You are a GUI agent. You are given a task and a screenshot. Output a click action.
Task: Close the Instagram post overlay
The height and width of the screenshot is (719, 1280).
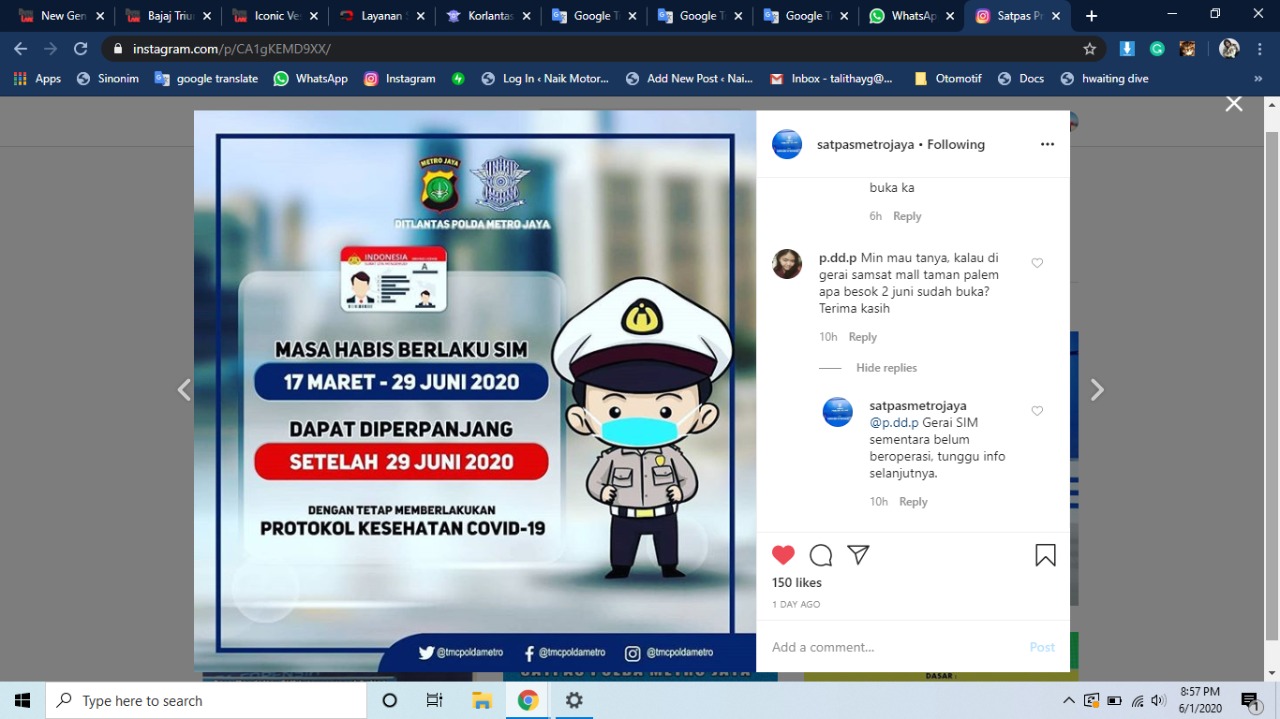point(1234,104)
